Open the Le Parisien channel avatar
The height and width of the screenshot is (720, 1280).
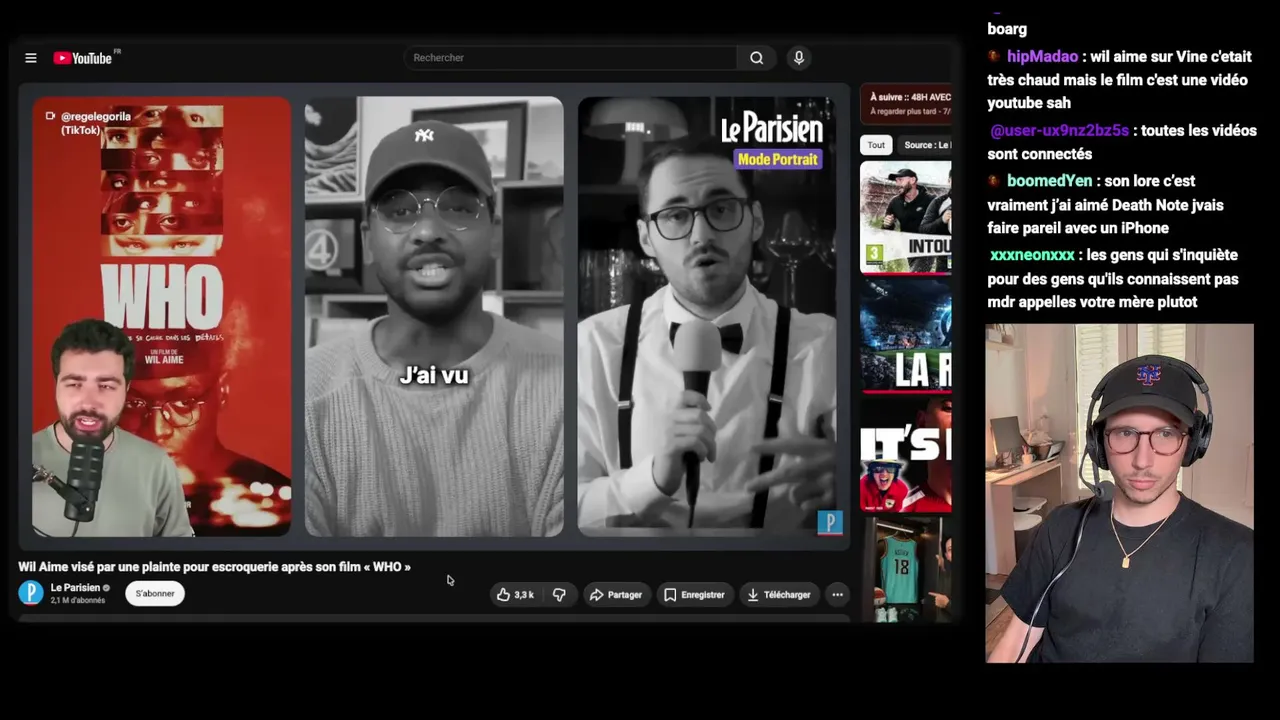pos(31,593)
